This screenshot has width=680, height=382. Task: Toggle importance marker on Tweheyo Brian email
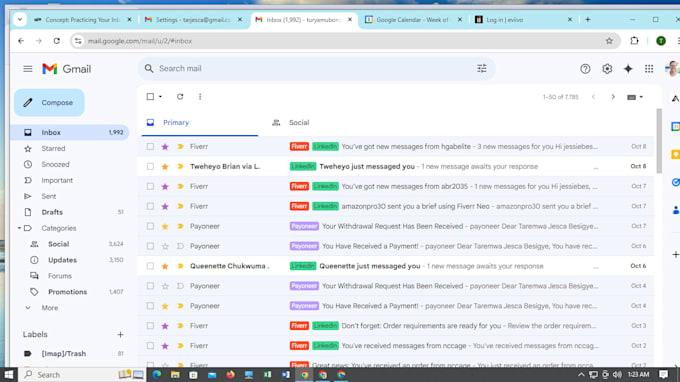click(180, 167)
